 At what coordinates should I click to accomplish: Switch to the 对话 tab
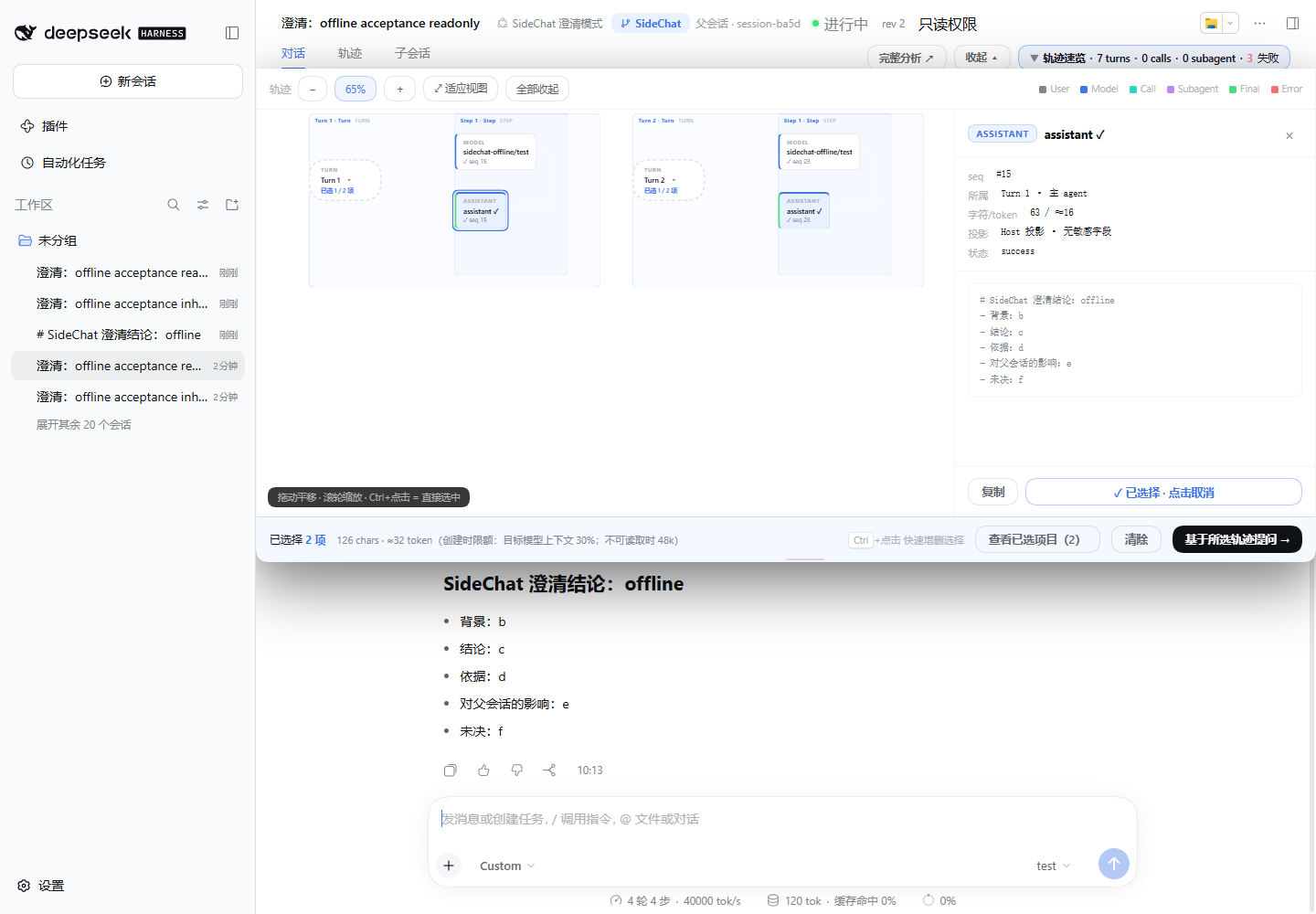click(x=293, y=53)
